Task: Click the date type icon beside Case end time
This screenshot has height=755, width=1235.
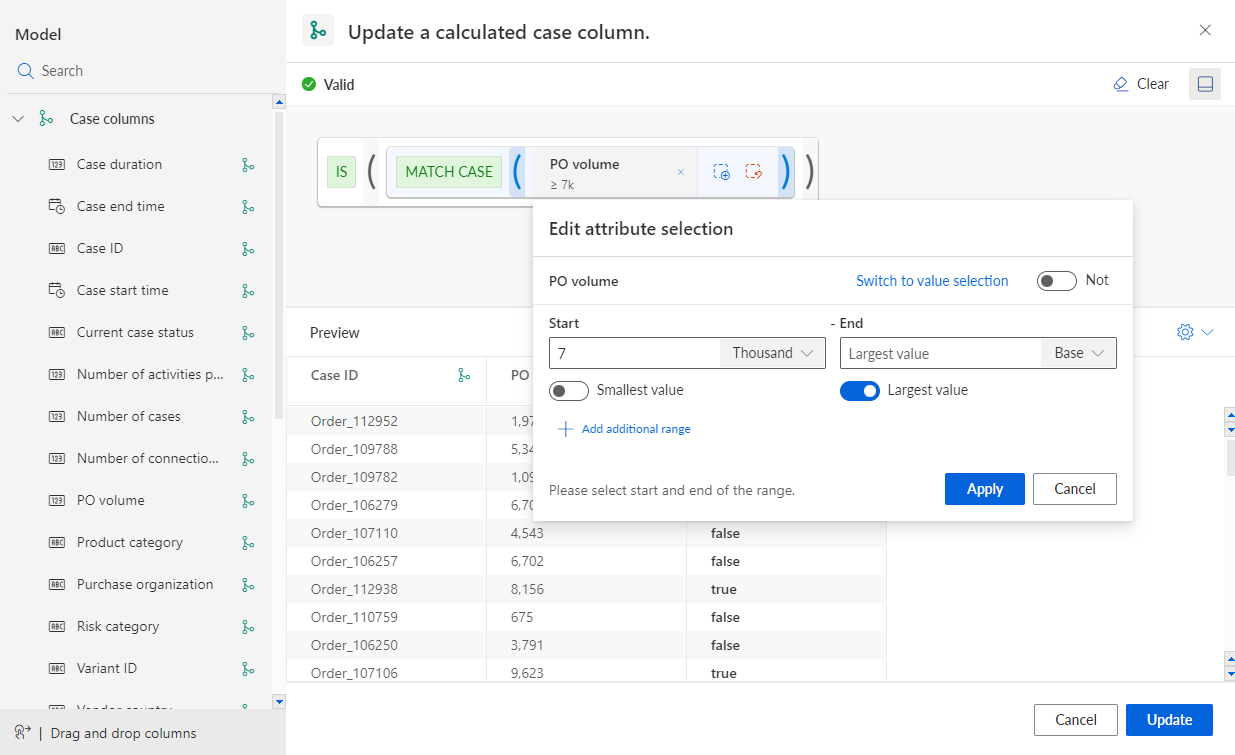Action: 57,207
